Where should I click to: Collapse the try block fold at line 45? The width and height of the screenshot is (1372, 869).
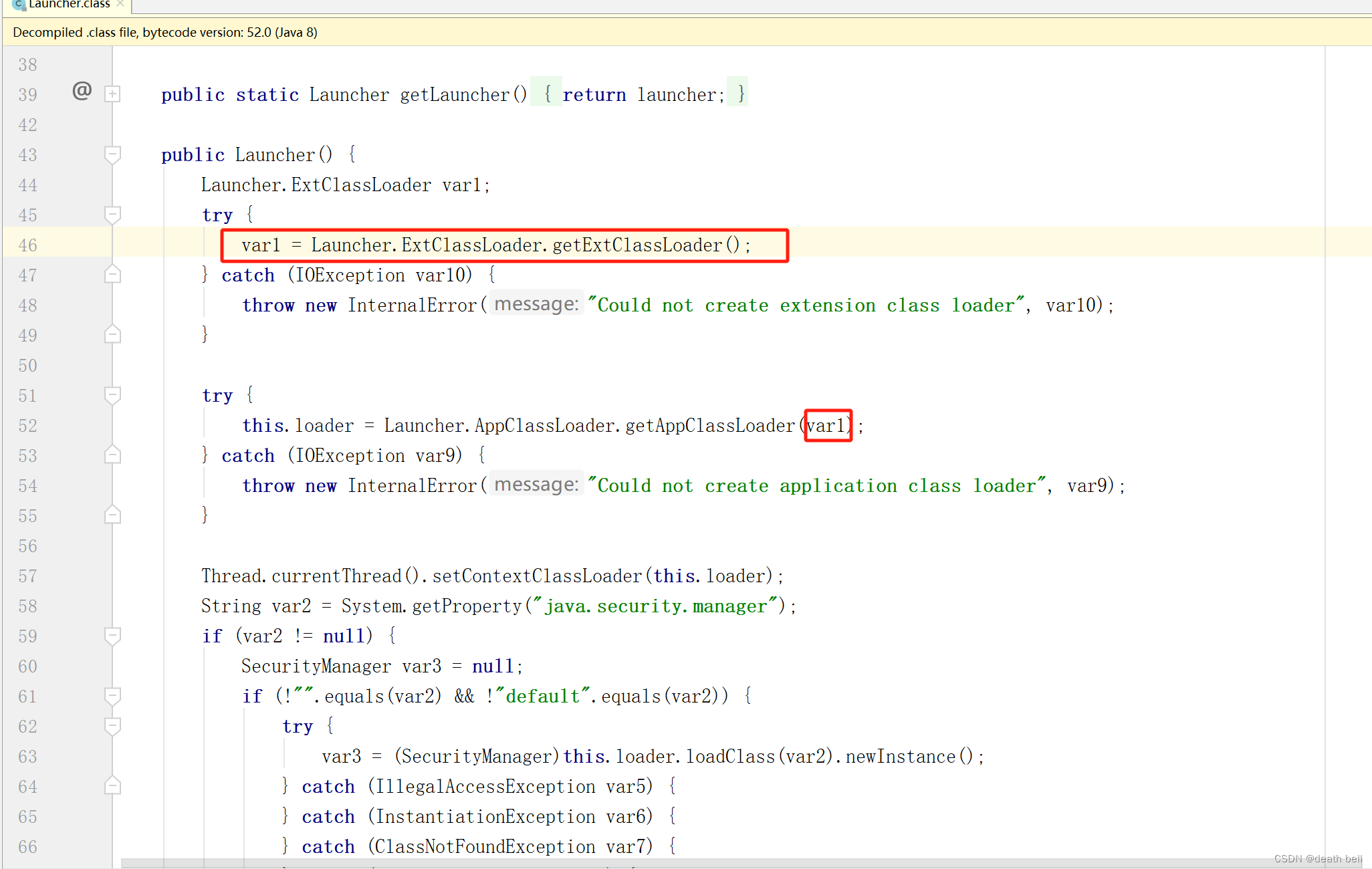point(113,215)
